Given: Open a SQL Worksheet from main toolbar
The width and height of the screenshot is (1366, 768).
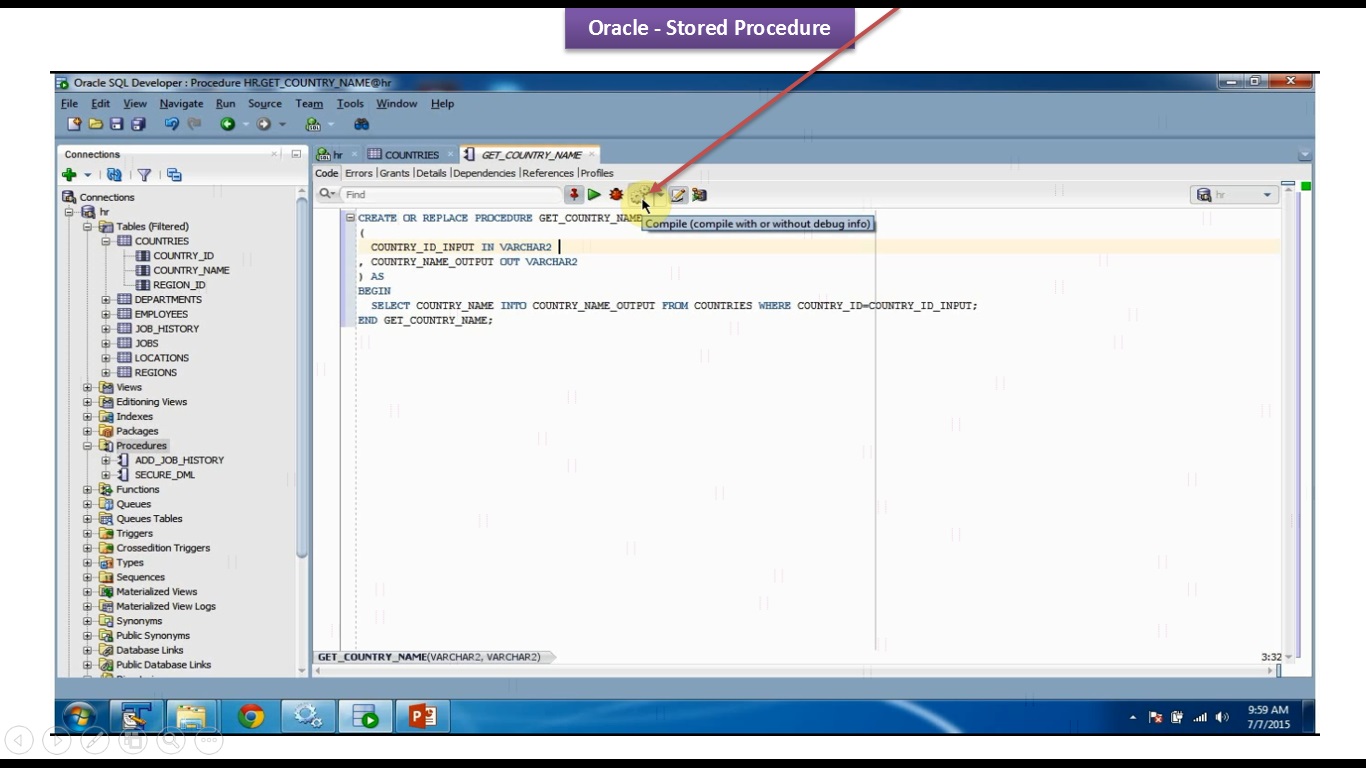Looking at the screenshot, I should tap(313, 124).
